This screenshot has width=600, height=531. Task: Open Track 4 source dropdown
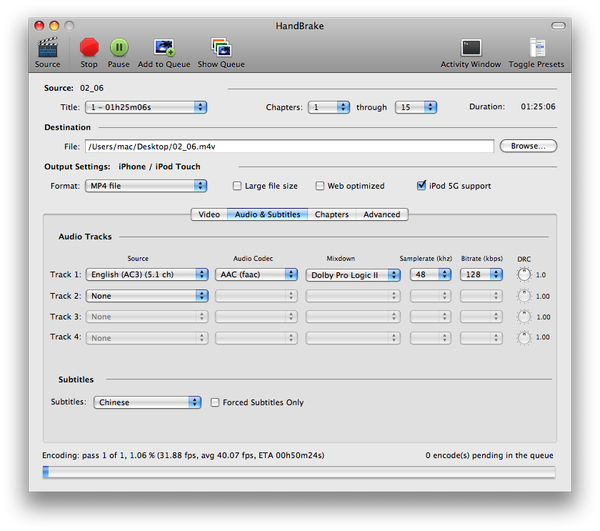tap(147, 338)
